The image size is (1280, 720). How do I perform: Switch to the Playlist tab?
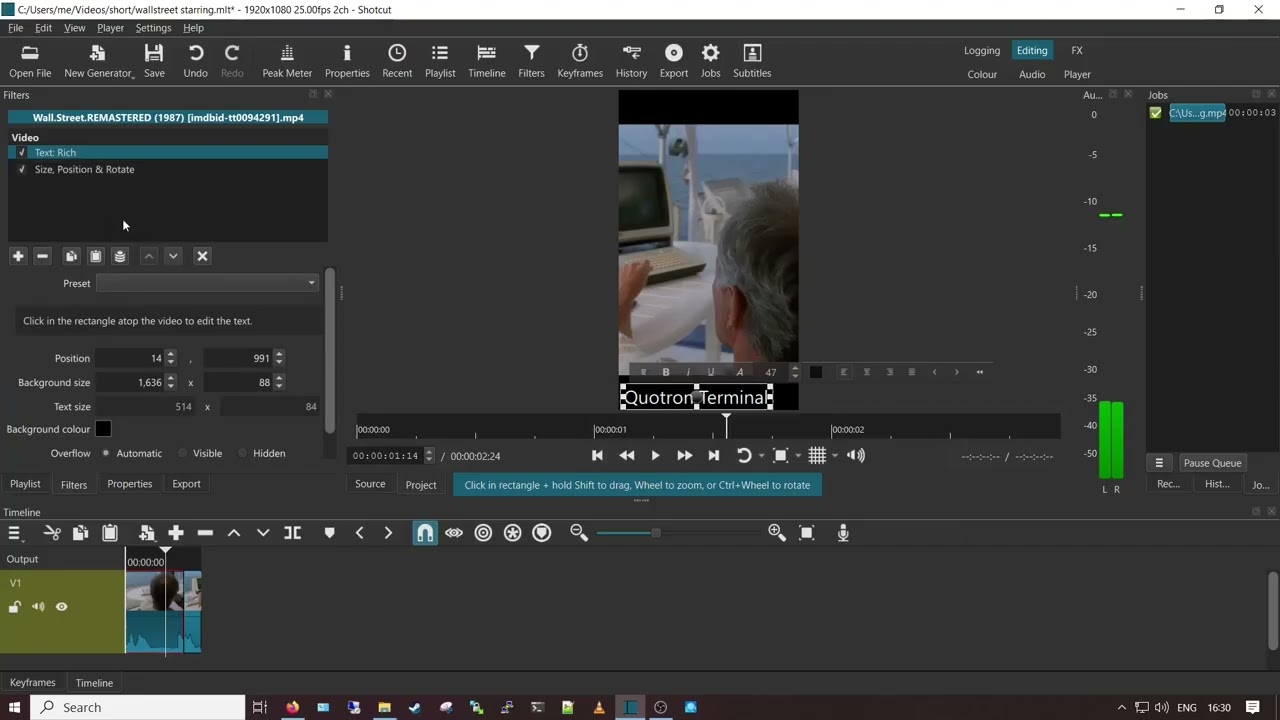coord(25,484)
